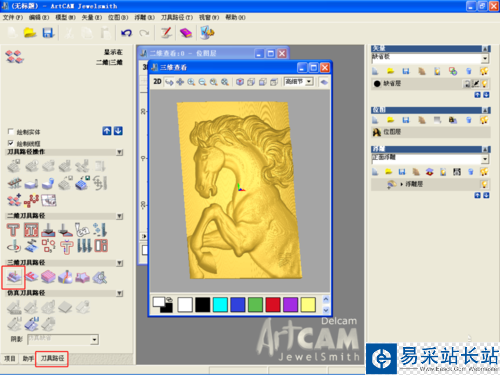Click the Mona Lisa icon in the bitmap toolbar
This screenshot has height=375, width=500.
(453, 120)
